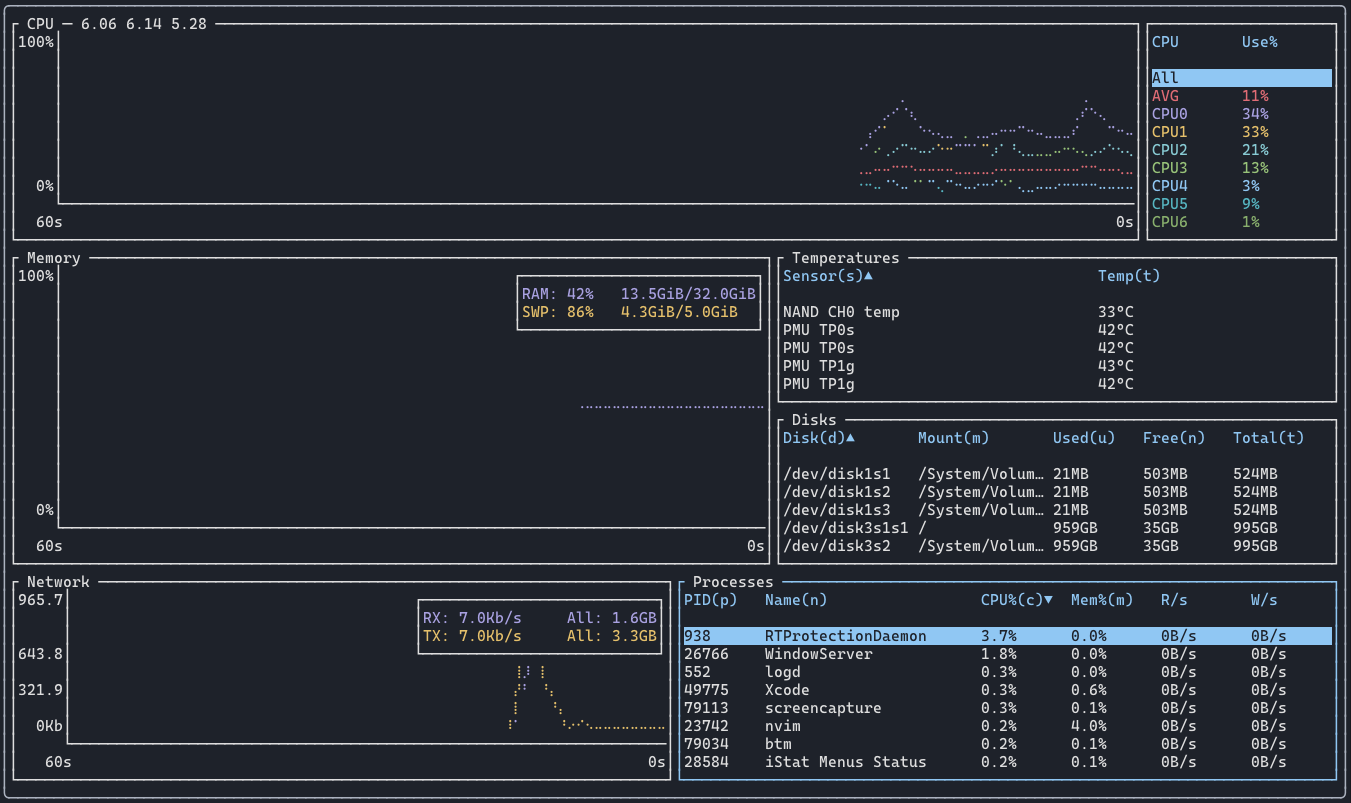Sort disks by Disk(d) column header
Image resolution: width=1351 pixels, height=803 pixels.
[818, 438]
